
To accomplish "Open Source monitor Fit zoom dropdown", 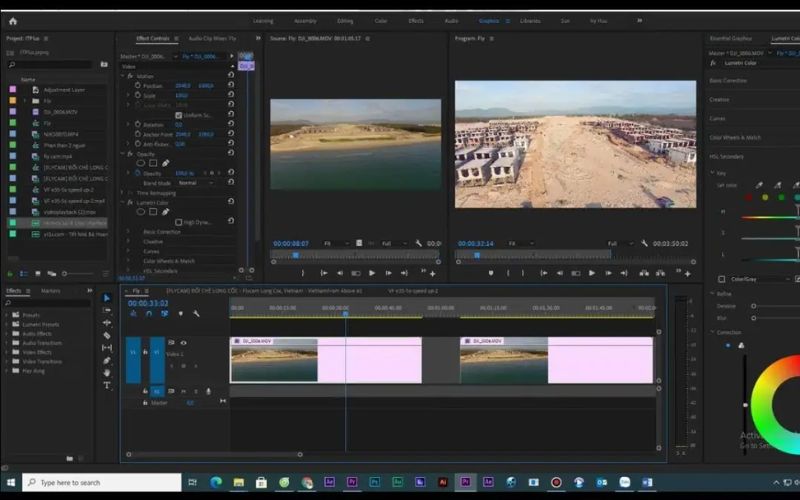I will point(336,243).
